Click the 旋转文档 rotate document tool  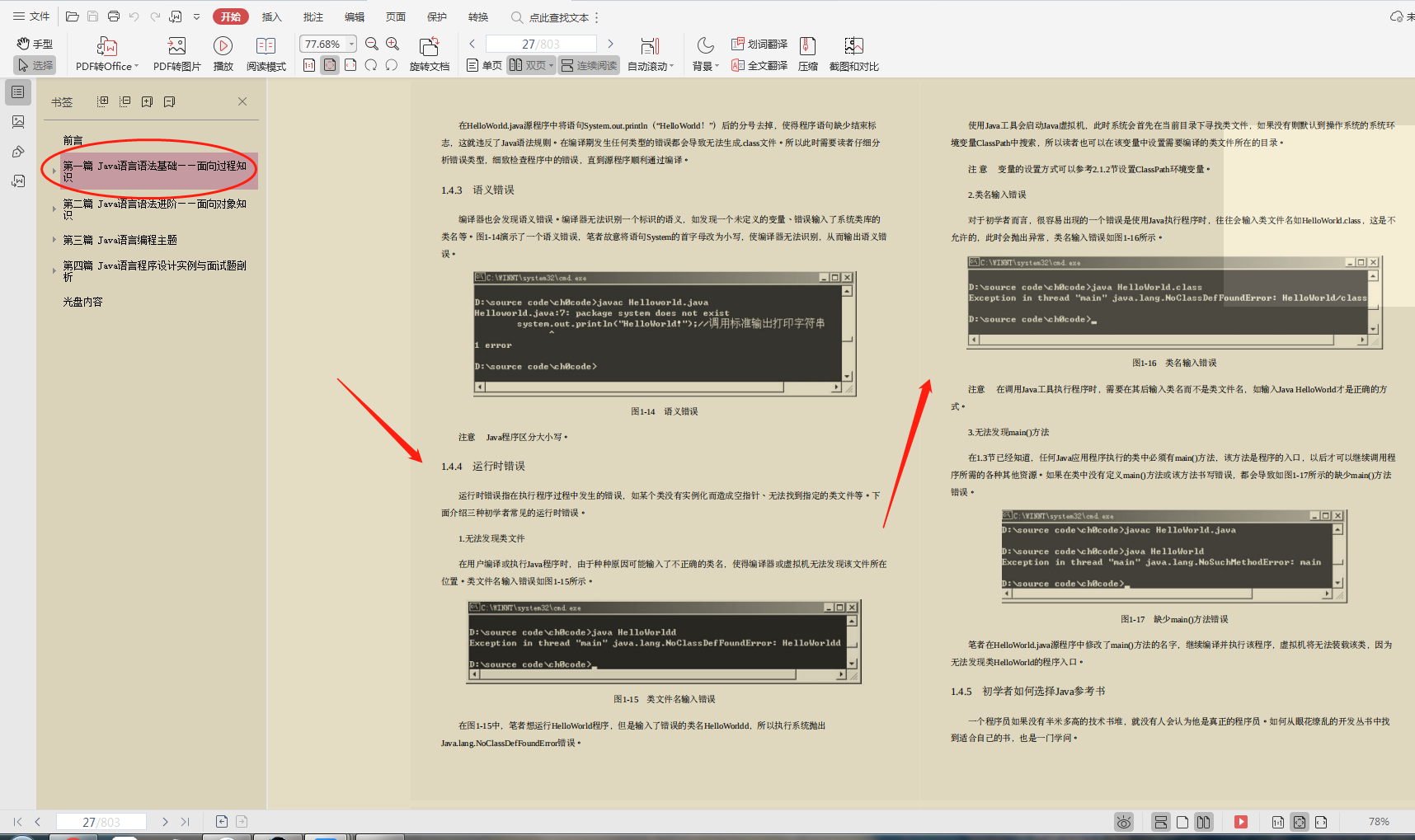point(429,54)
